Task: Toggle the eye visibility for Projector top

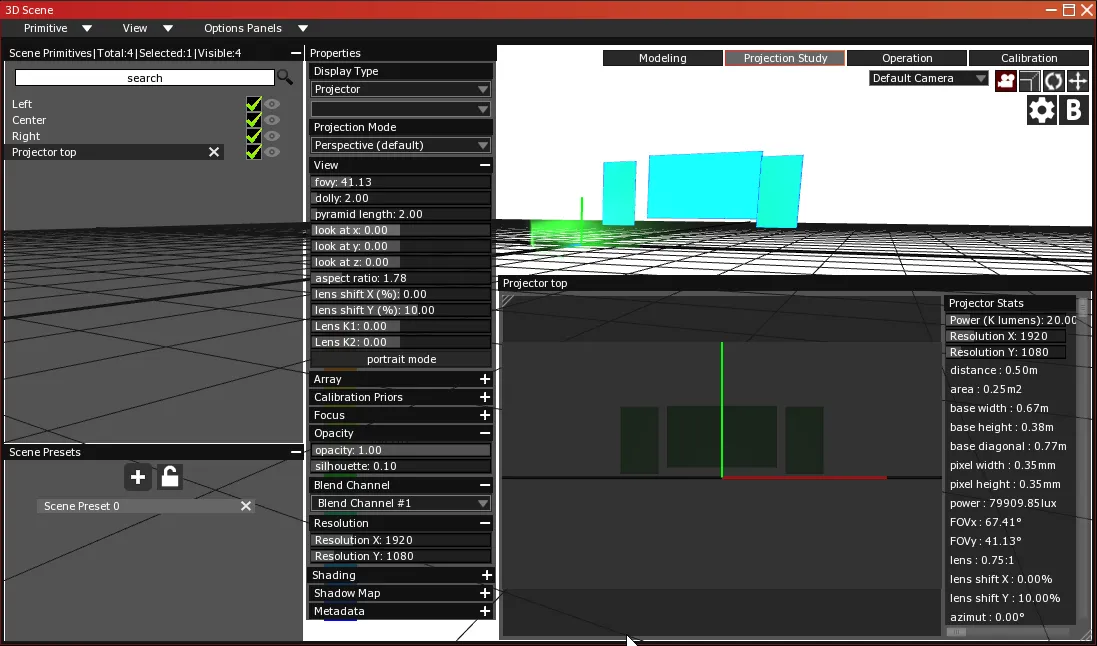Action: (271, 152)
